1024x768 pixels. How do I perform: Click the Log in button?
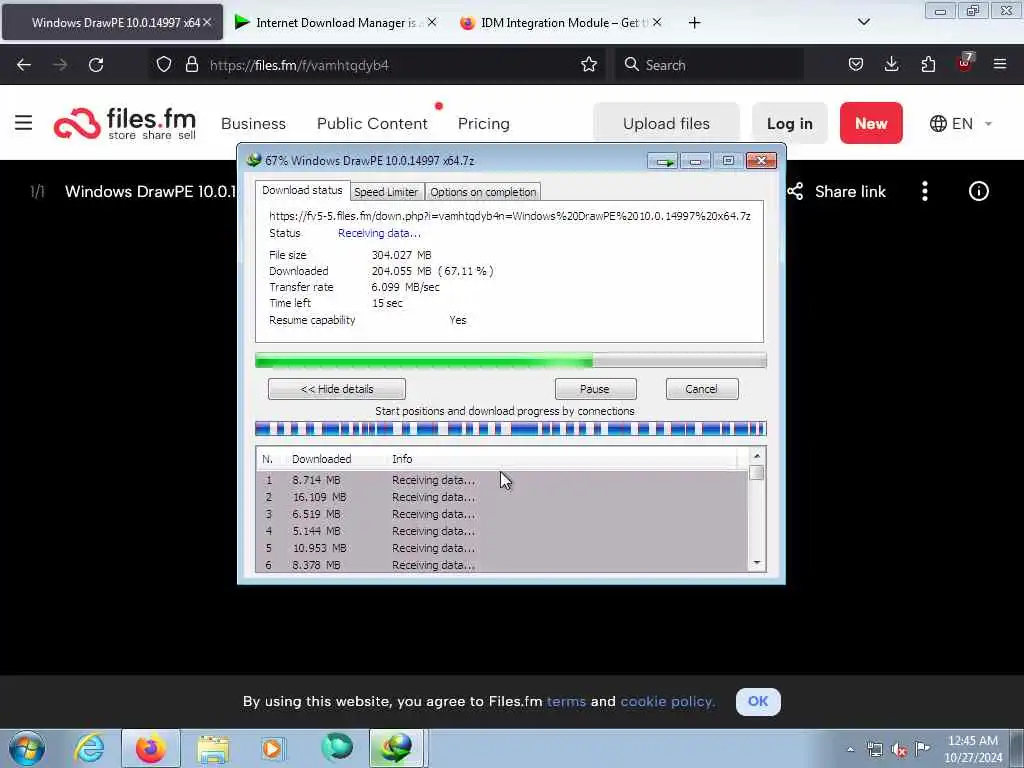pyautogui.click(x=790, y=123)
